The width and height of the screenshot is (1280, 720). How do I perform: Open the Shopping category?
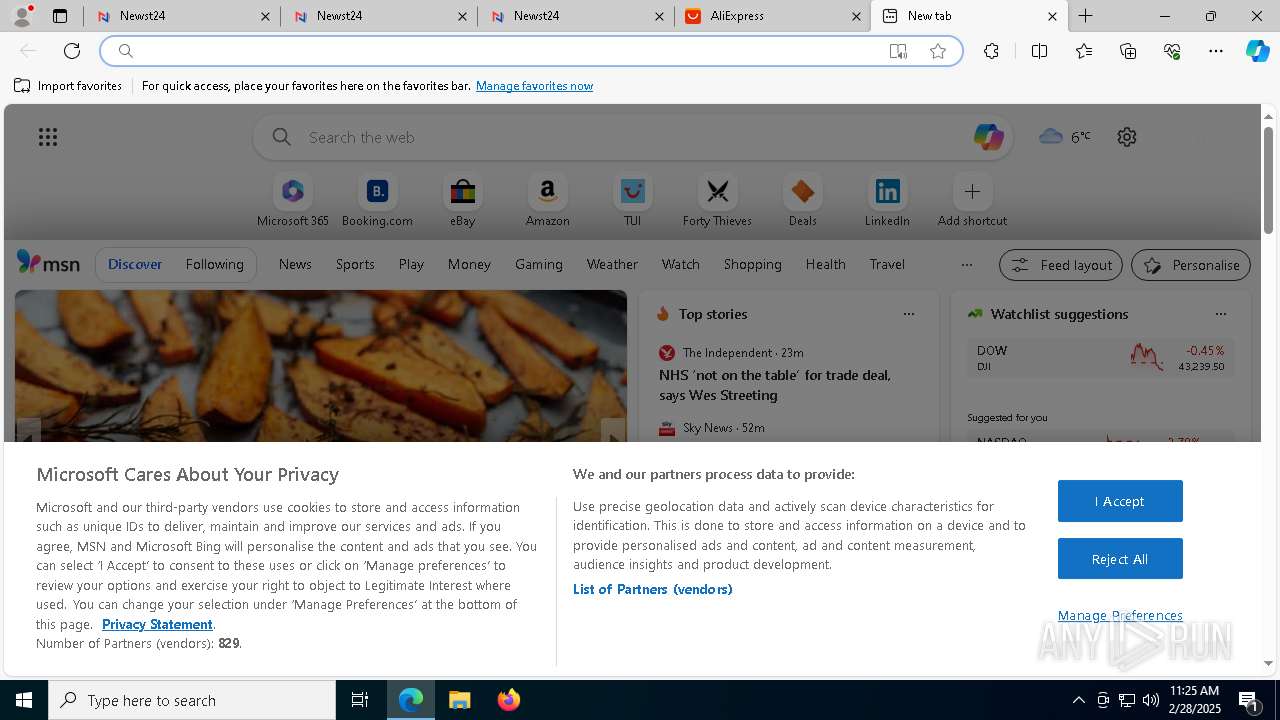[753, 264]
